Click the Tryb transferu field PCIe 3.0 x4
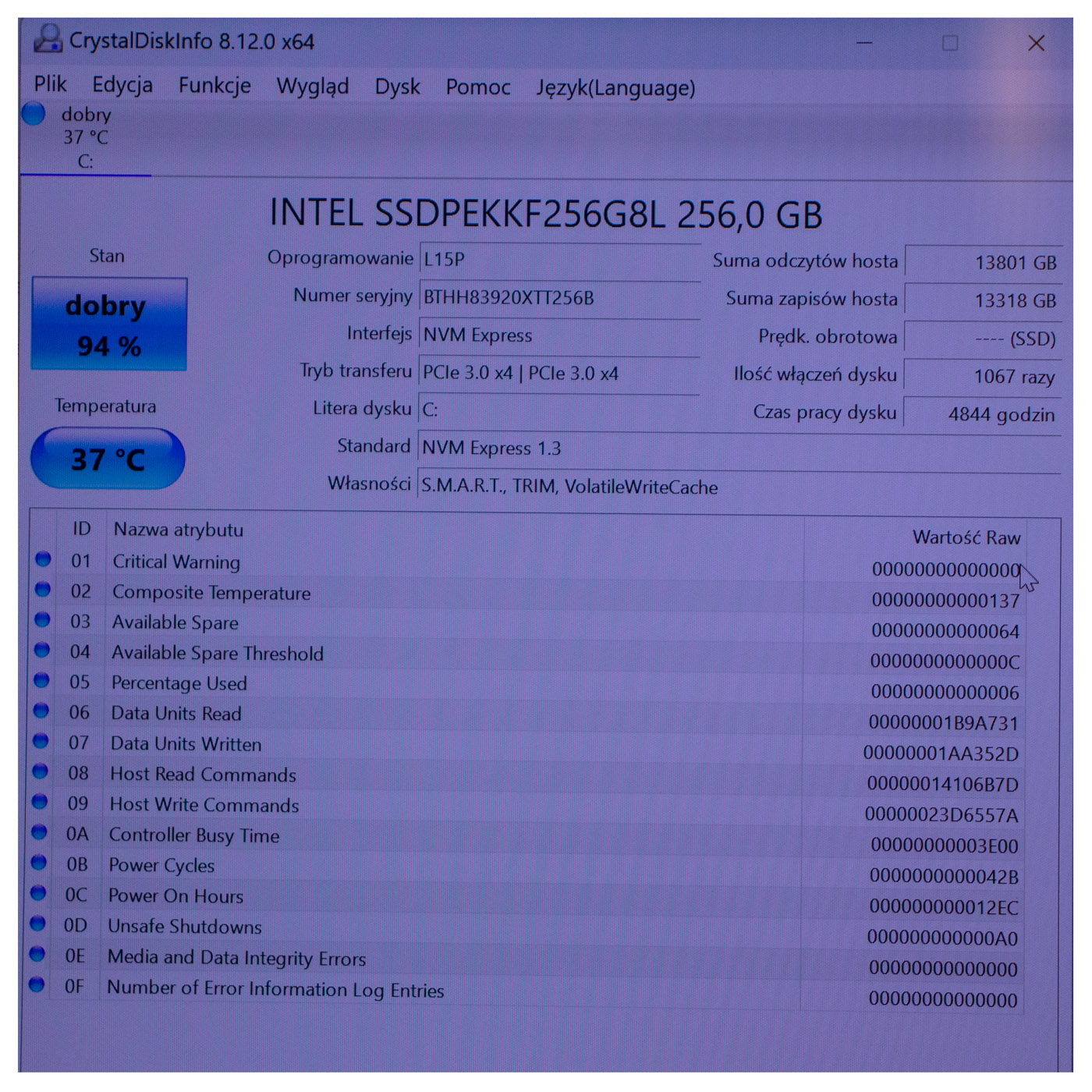Screen dimensions: 1092x1092 pos(560,373)
